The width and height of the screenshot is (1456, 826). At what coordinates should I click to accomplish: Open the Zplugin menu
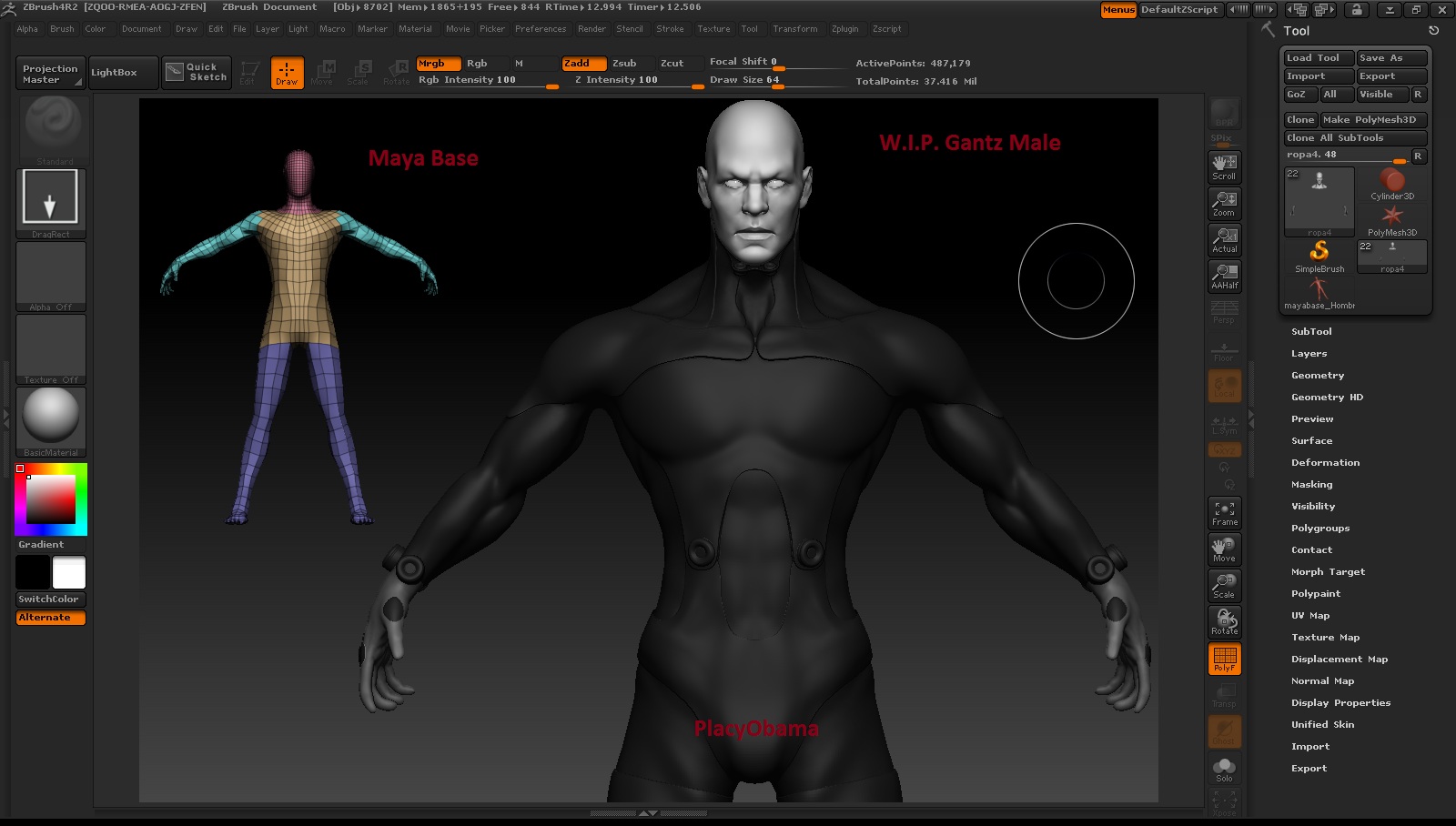click(x=844, y=29)
